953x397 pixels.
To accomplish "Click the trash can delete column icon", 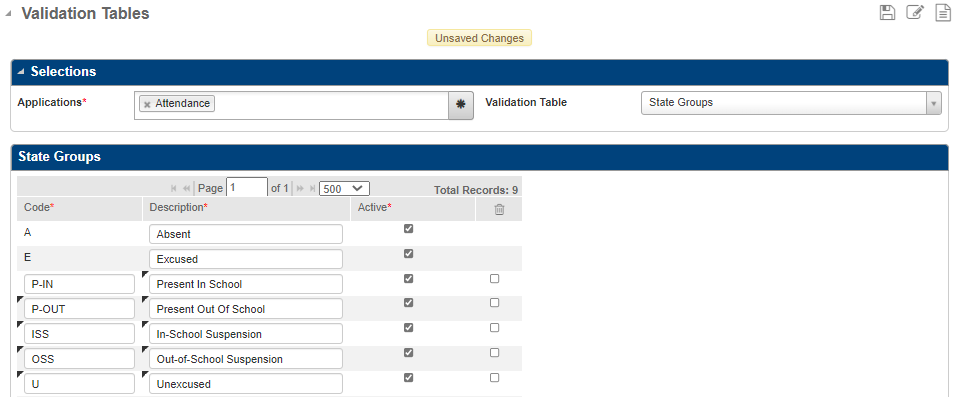I will pyautogui.click(x=499, y=209).
